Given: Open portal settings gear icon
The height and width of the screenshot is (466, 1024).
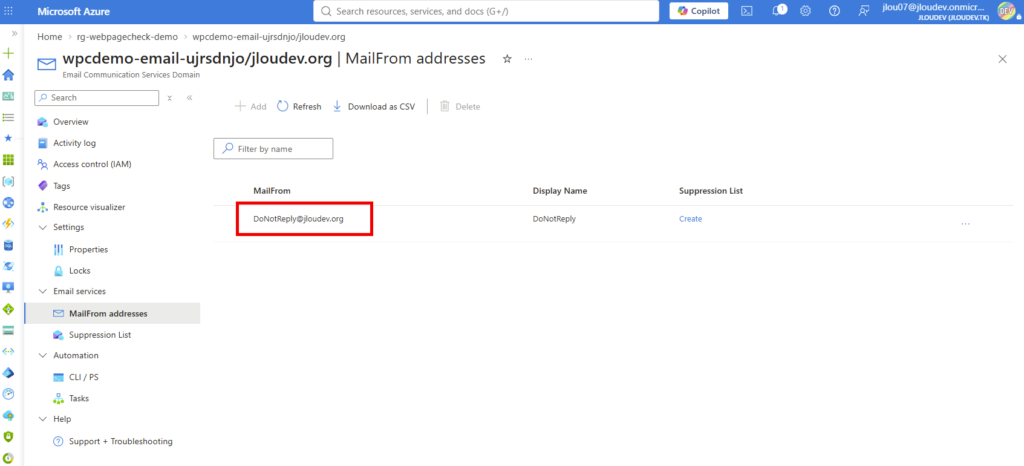Looking at the screenshot, I should tap(806, 11).
